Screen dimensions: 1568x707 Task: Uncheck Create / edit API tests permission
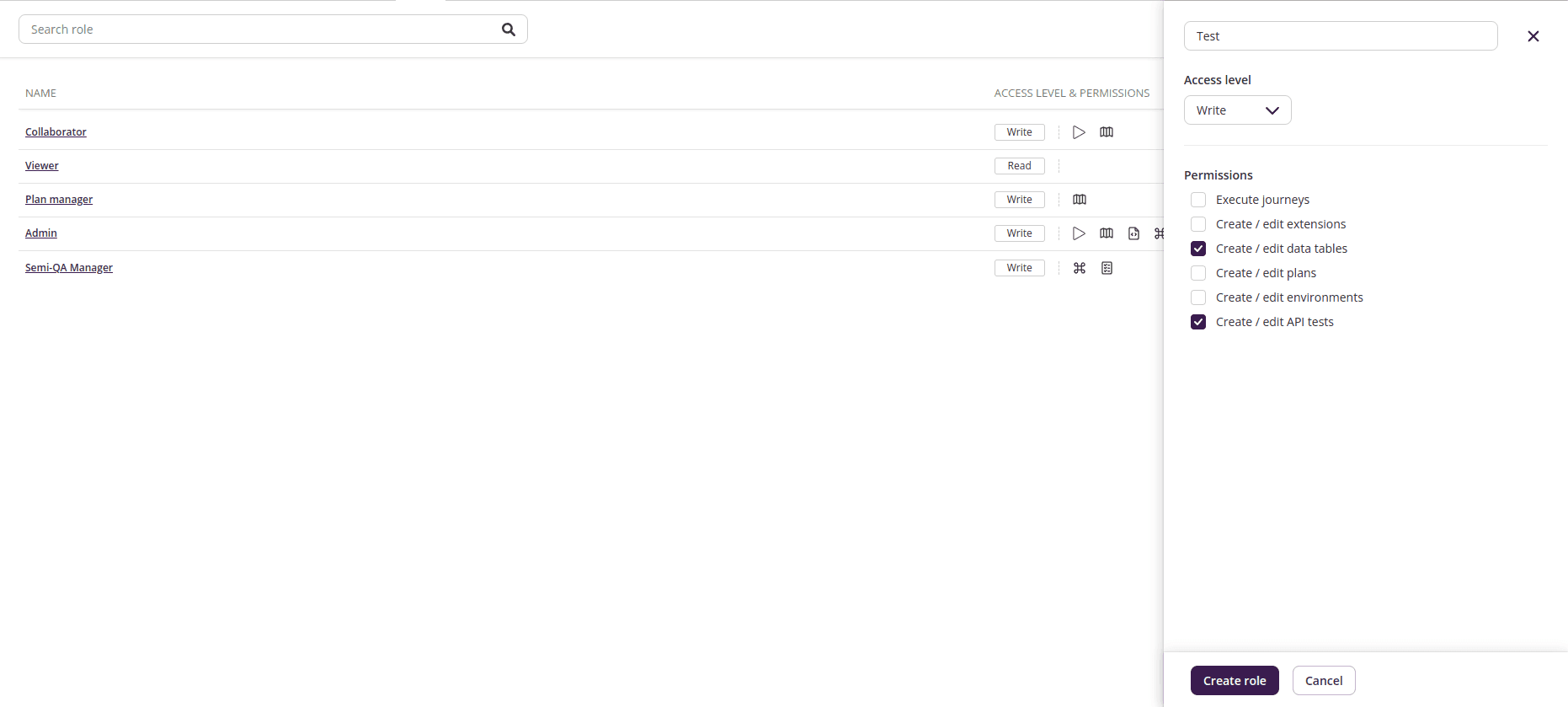pyautogui.click(x=1198, y=322)
